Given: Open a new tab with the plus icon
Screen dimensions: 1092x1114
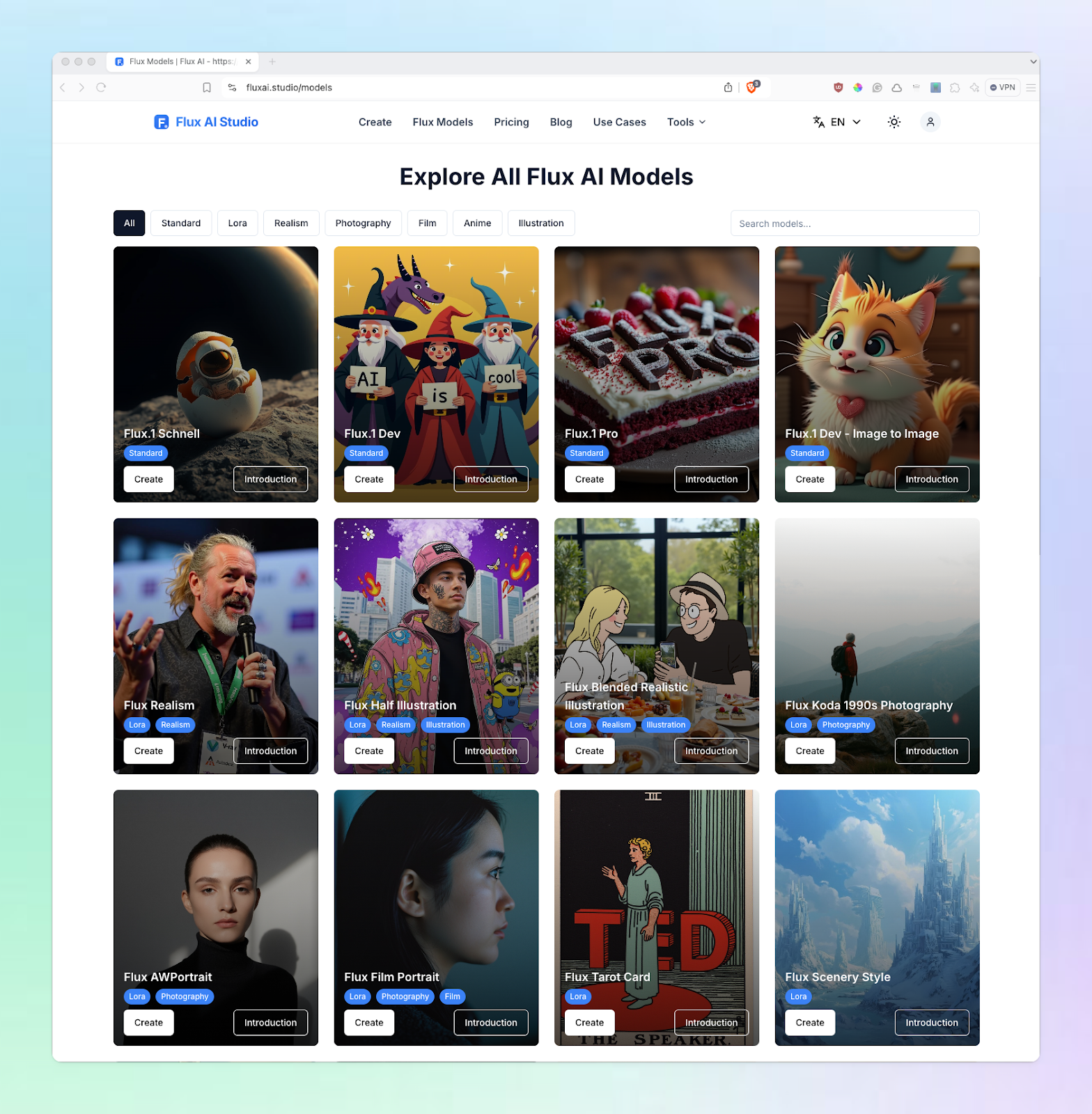Looking at the screenshot, I should pos(272,61).
